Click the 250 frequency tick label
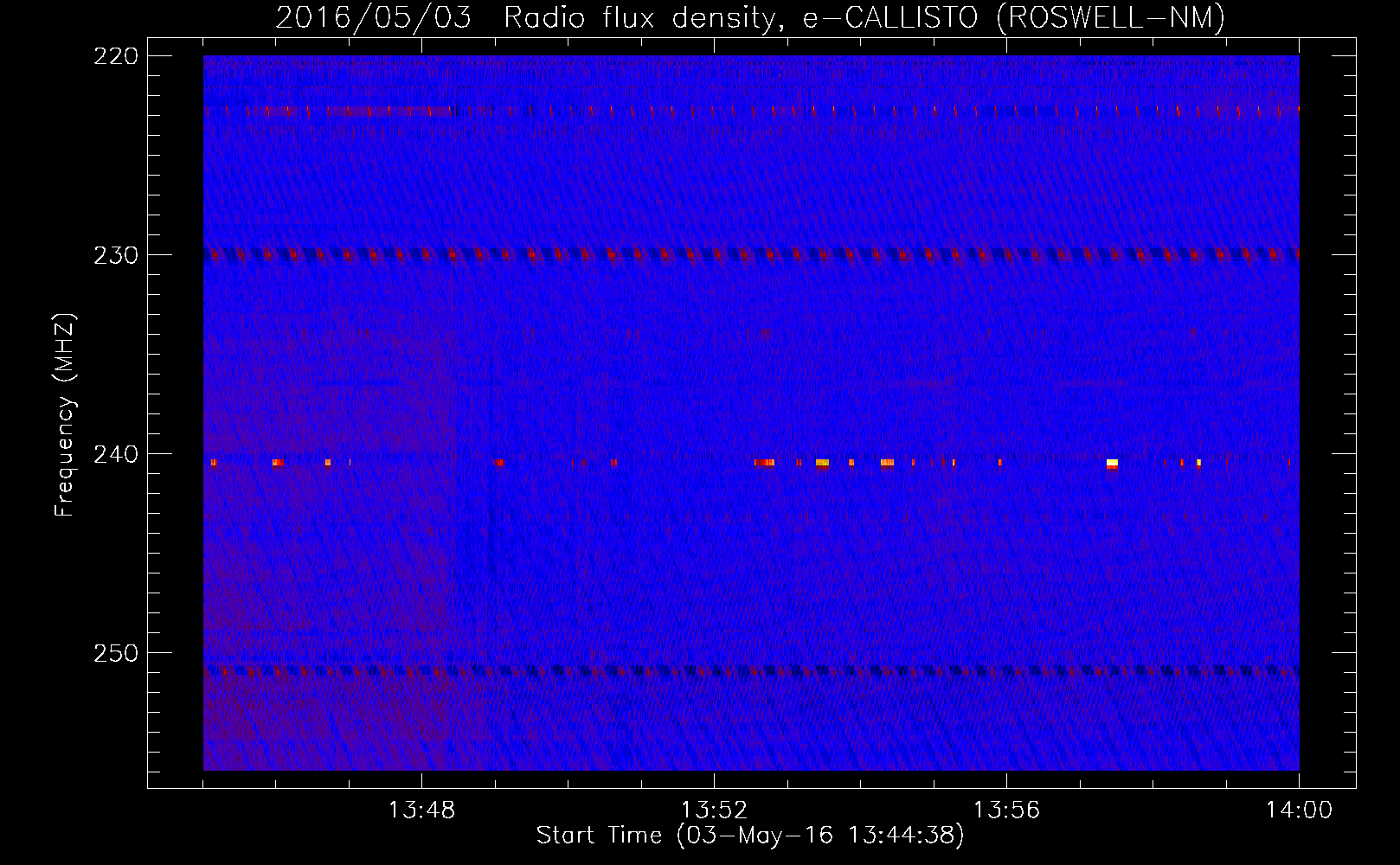Image resolution: width=1400 pixels, height=865 pixels. 116,653
